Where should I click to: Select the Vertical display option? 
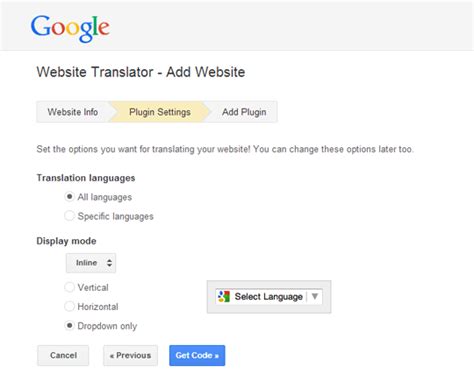pyautogui.click(x=69, y=287)
